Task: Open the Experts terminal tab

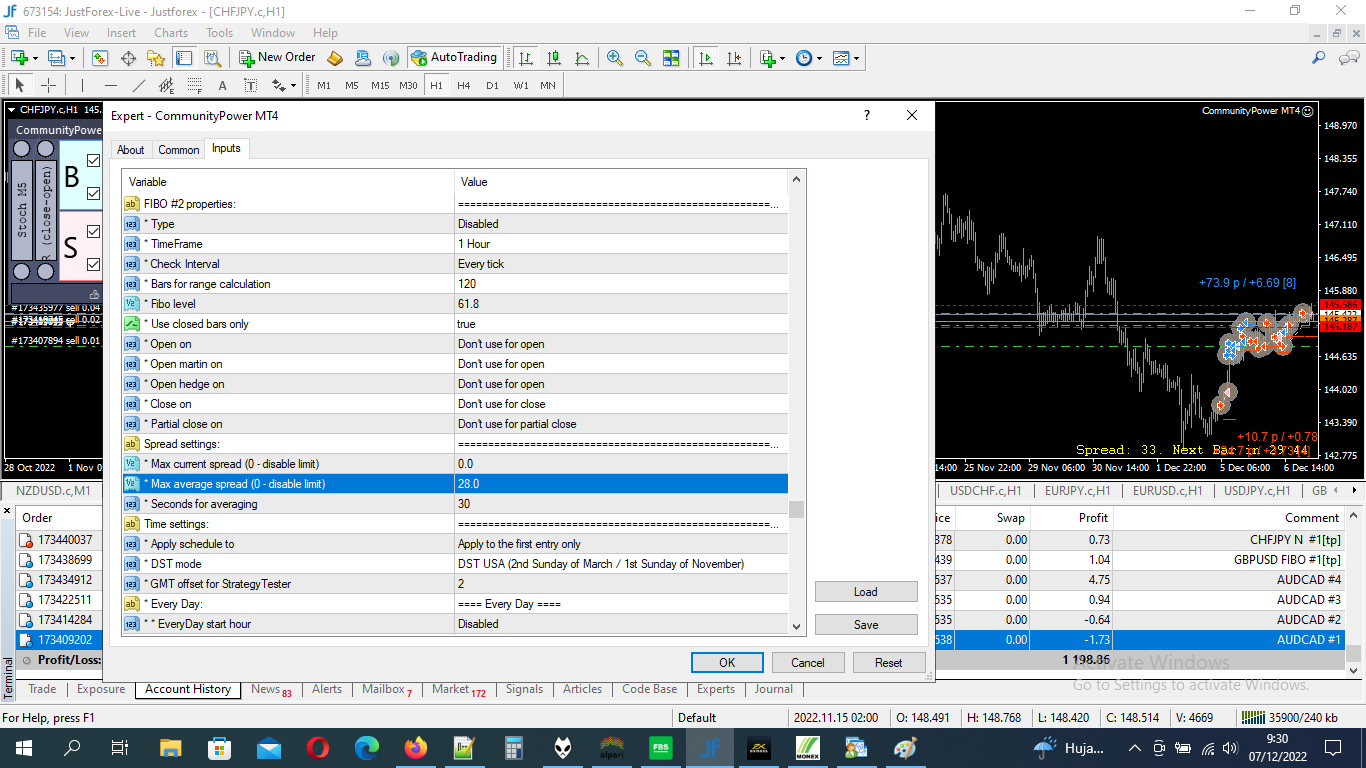Action: [716, 689]
